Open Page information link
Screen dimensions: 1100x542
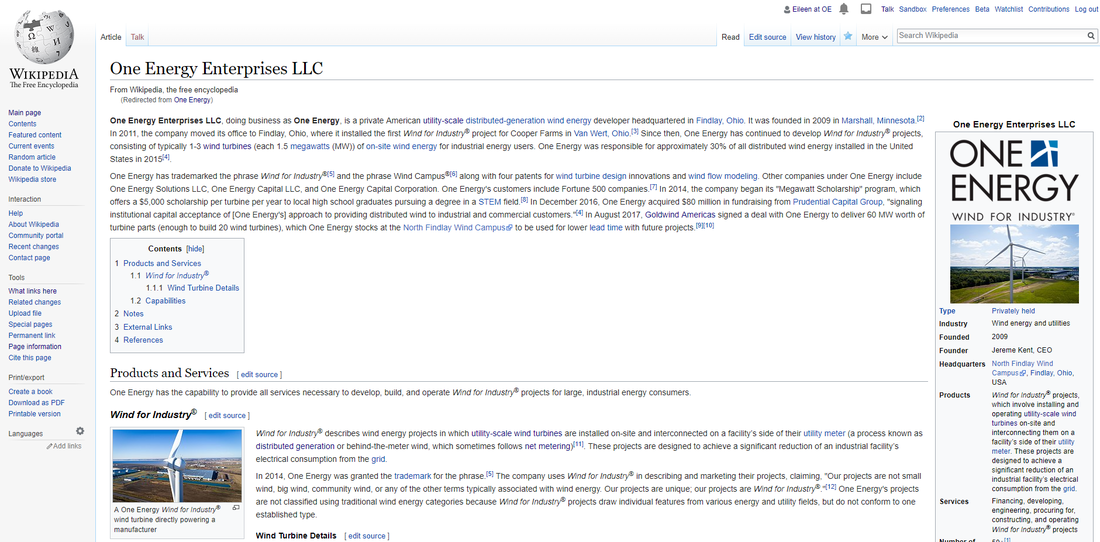(x=34, y=346)
